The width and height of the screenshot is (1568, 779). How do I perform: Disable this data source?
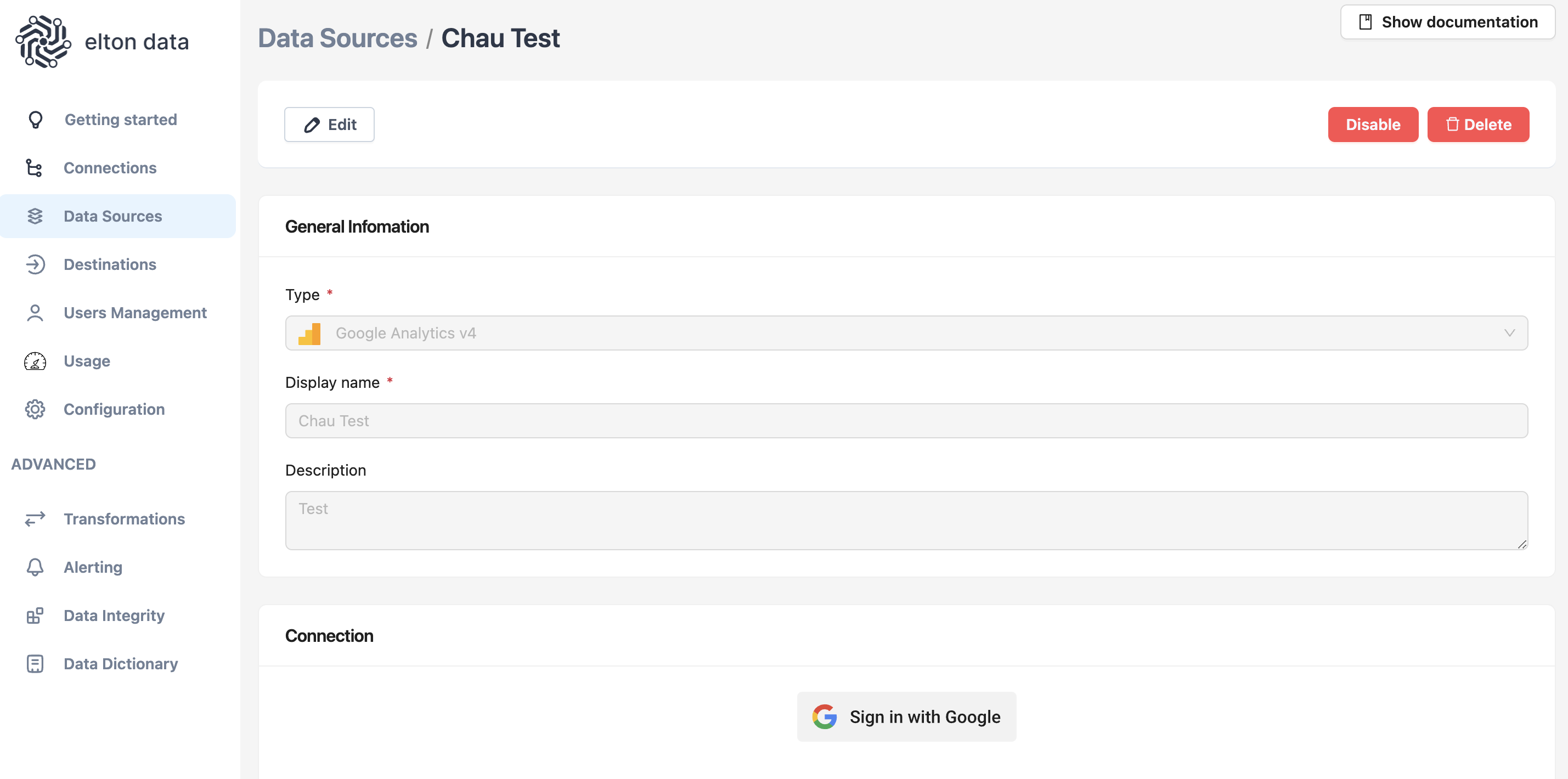tap(1373, 125)
